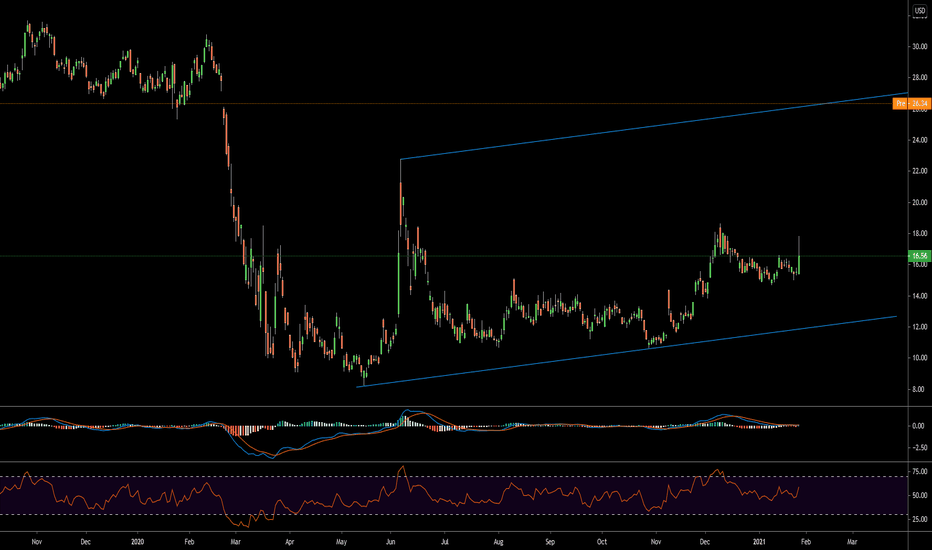Click the Aug label on time axis
Viewport: 932px width, 550px height.
(x=498, y=542)
